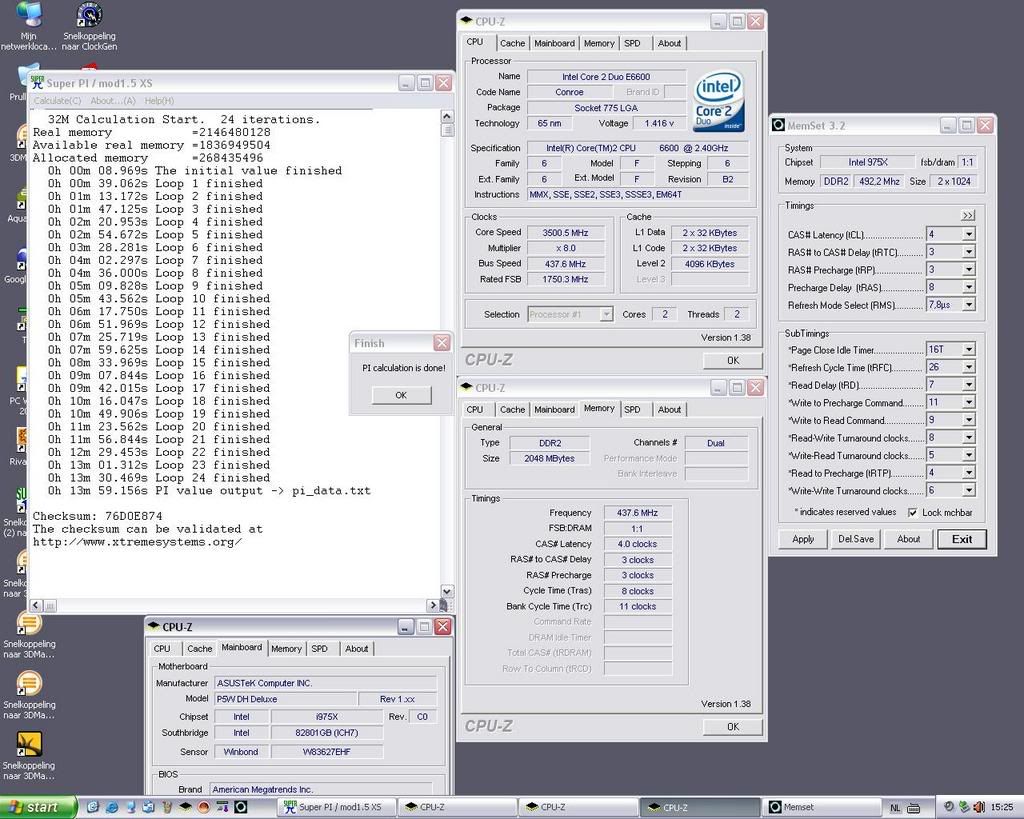Open Help(H) menu in Super PI
This screenshot has width=1024, height=819.
159,101
